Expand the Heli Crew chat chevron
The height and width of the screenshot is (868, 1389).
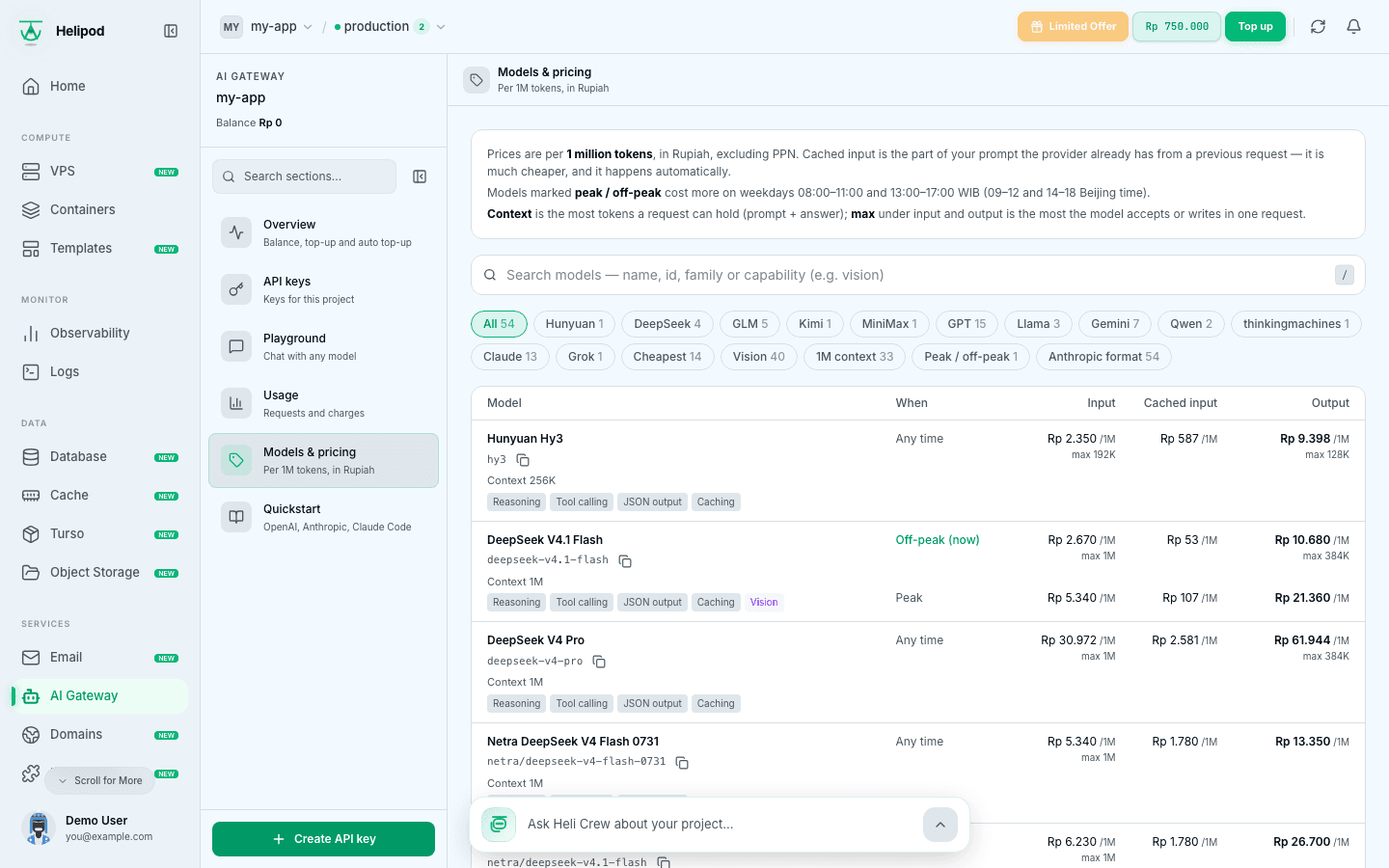(x=940, y=825)
